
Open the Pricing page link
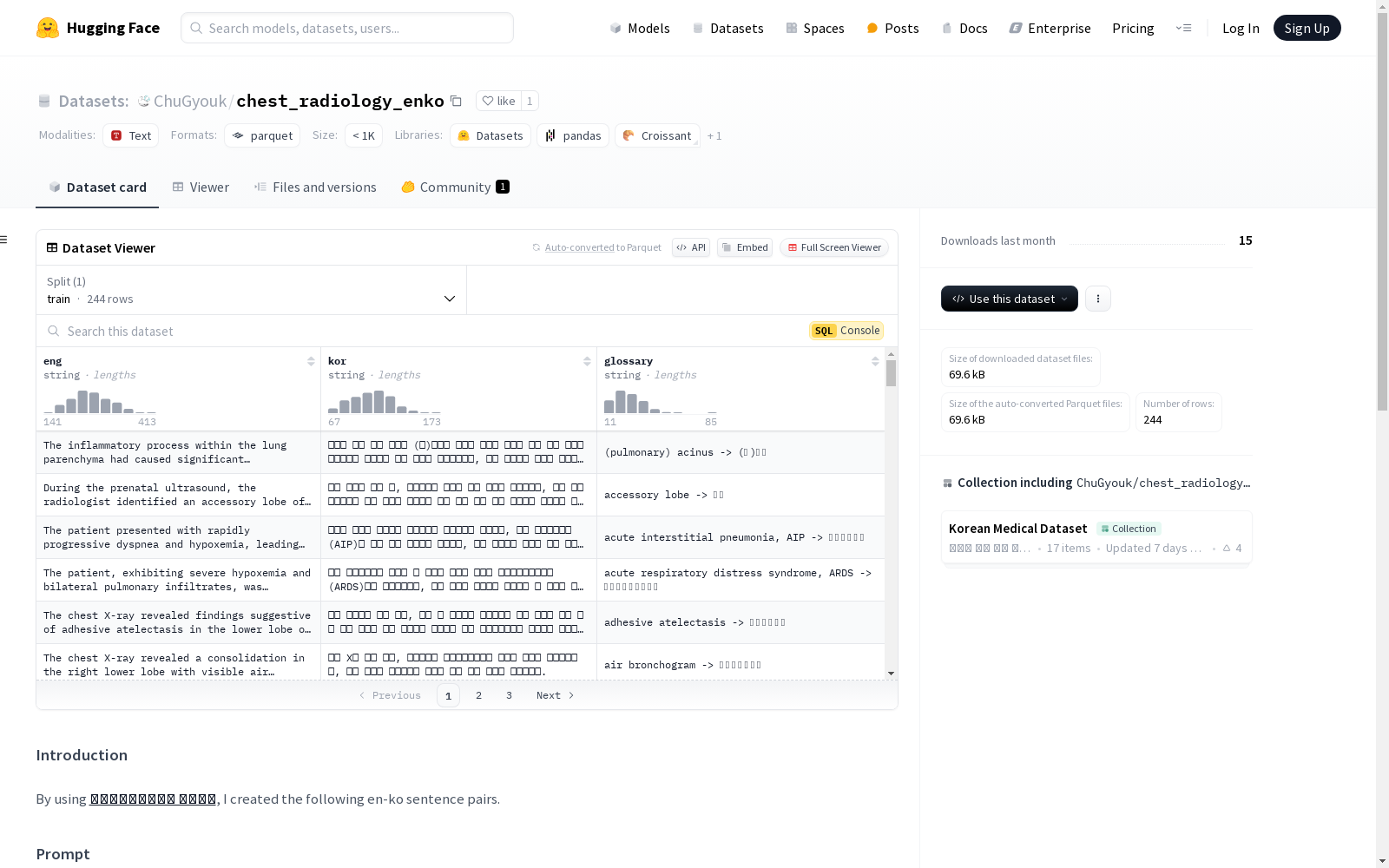pyautogui.click(x=1133, y=28)
